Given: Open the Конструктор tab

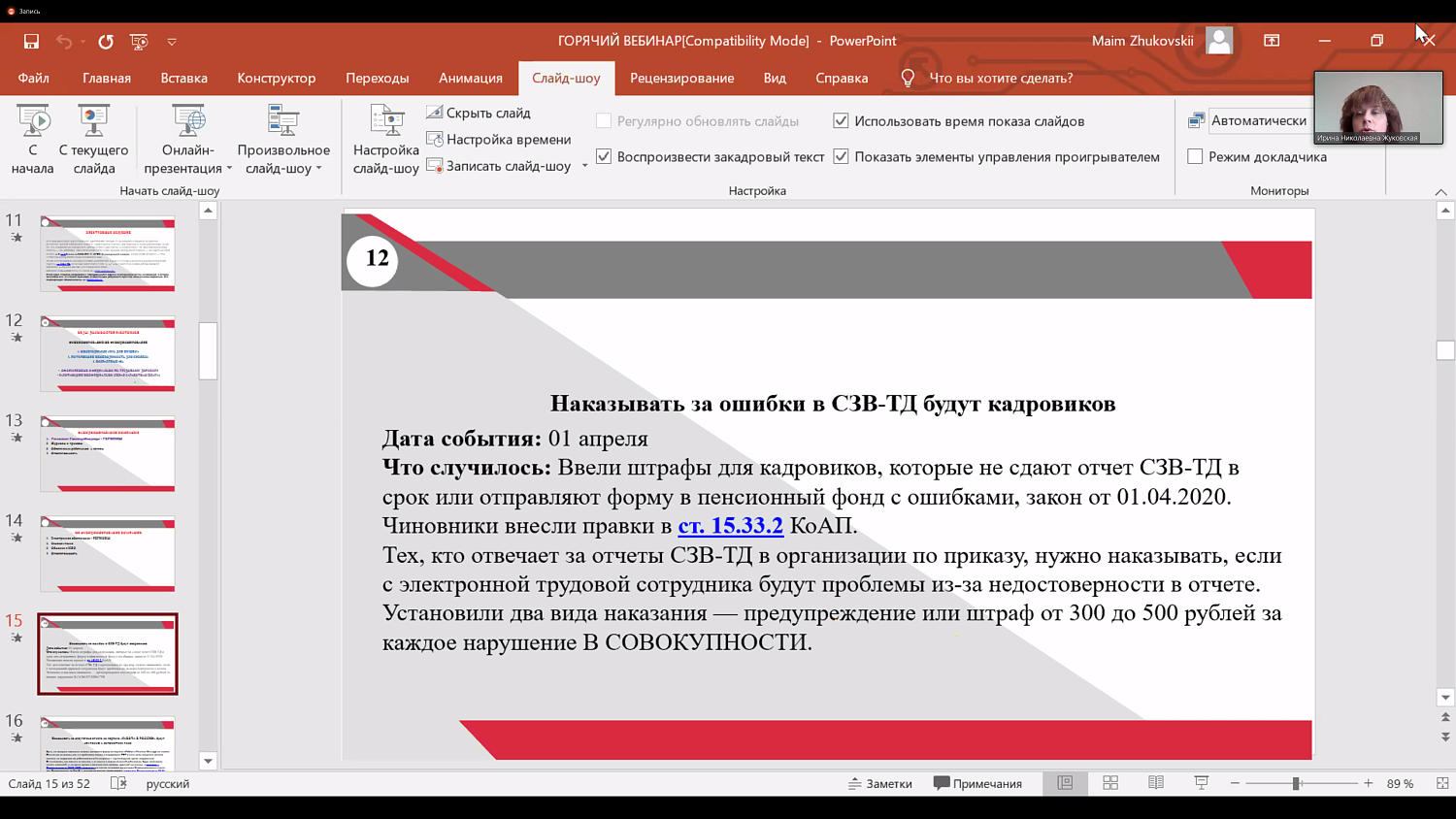Looking at the screenshot, I should click(277, 78).
